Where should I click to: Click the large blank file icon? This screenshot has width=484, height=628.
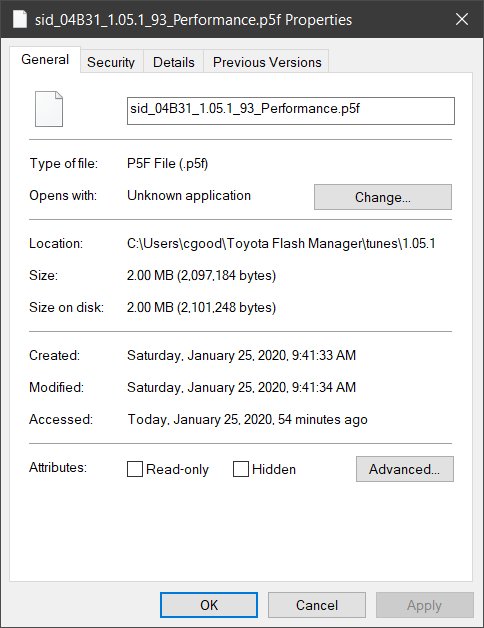click(x=49, y=109)
